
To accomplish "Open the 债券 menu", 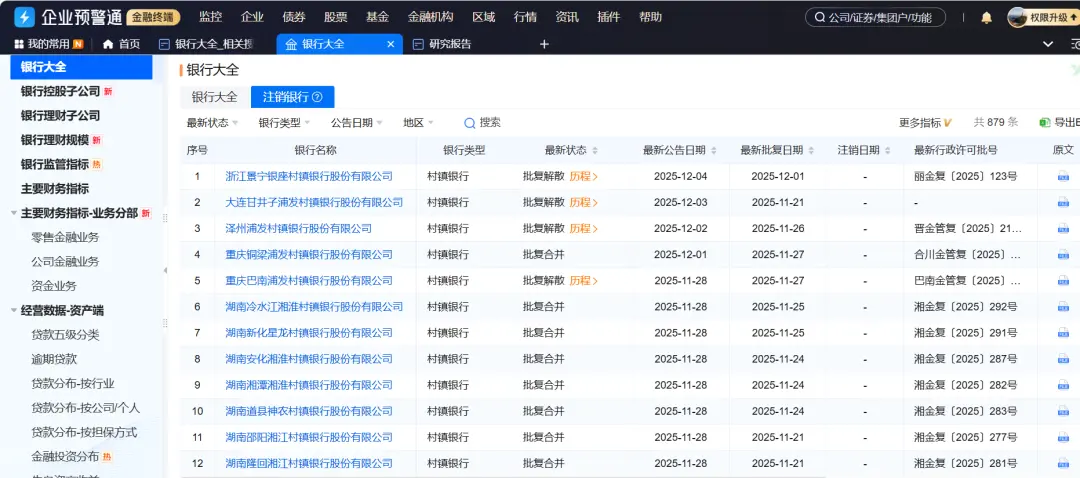I will pos(294,17).
